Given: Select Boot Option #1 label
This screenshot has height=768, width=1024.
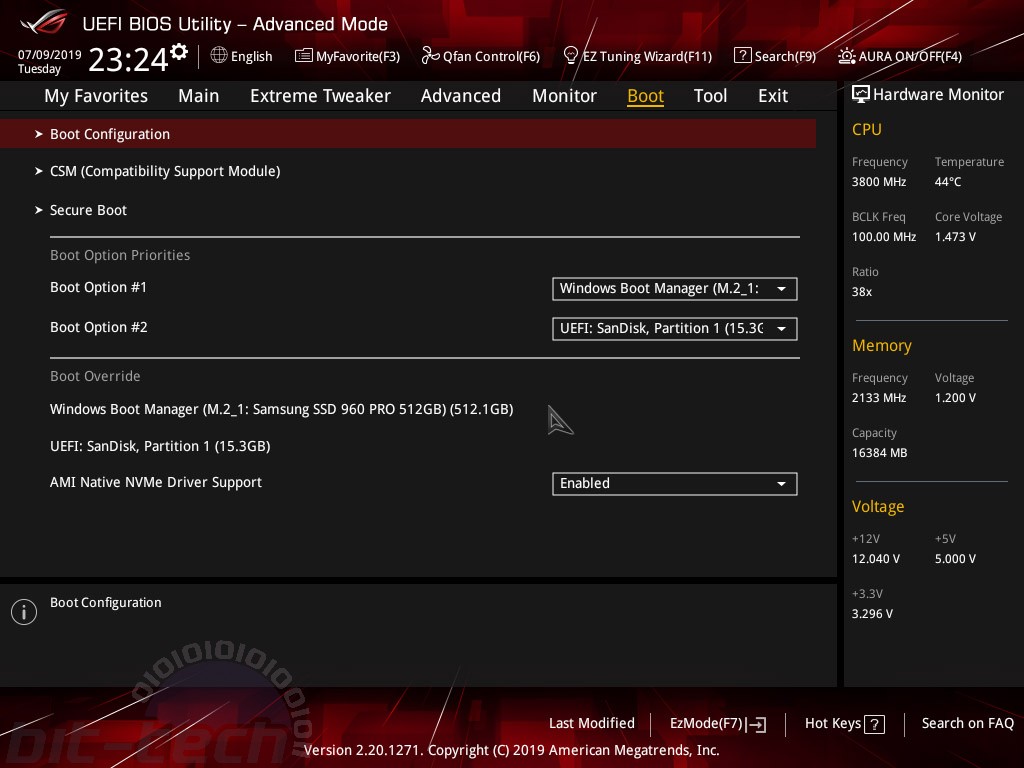Looking at the screenshot, I should 99,287.
